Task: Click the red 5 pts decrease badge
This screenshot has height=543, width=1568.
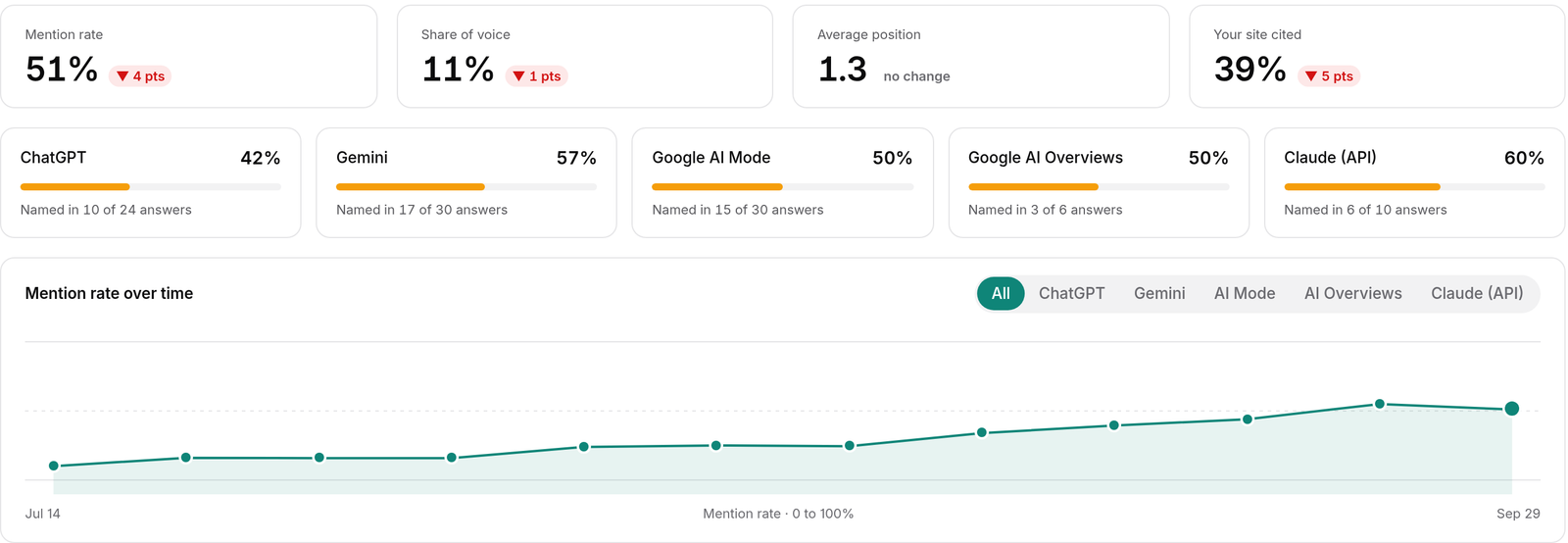Action: click(1329, 76)
